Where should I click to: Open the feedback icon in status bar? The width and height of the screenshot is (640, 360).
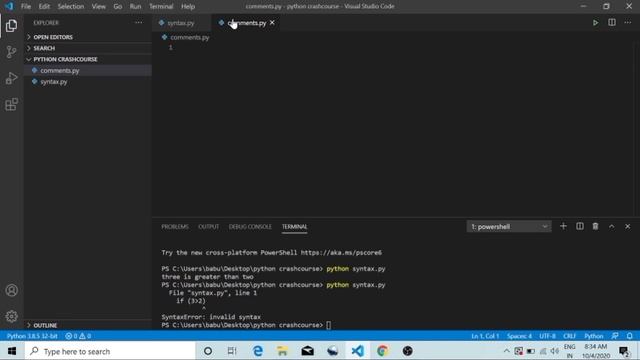pos(615,336)
